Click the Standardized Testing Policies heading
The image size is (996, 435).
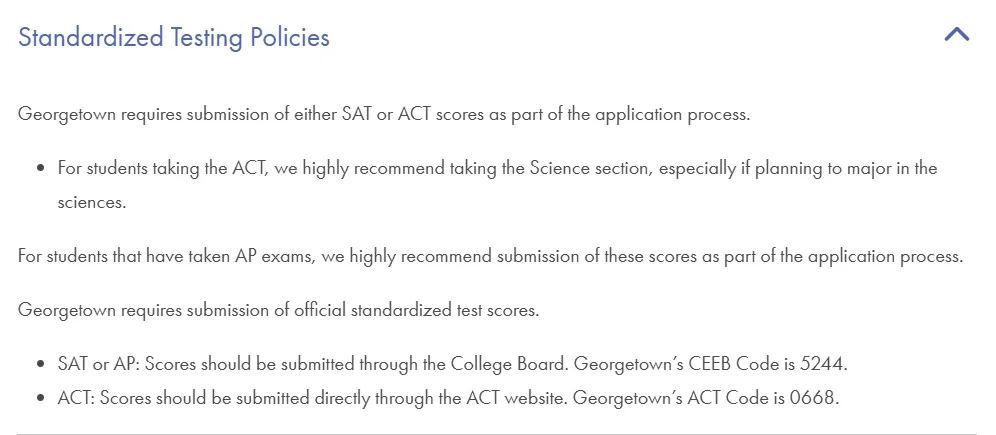pyautogui.click(x=173, y=37)
